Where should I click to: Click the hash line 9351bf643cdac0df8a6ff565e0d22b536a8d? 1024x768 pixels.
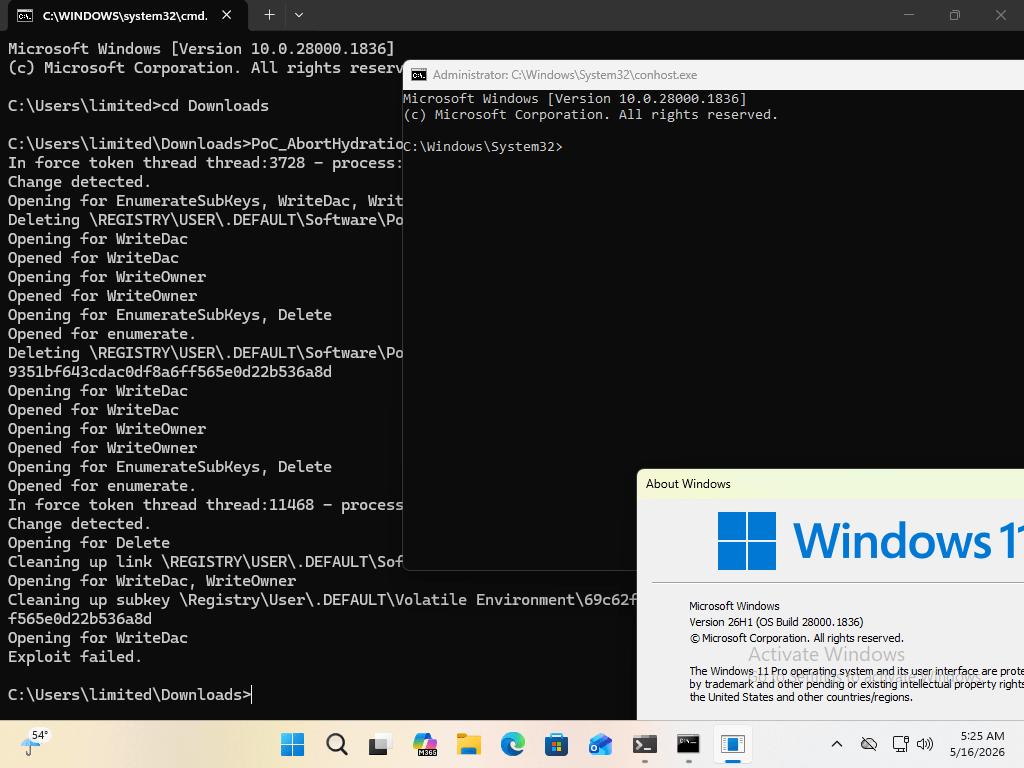coord(170,372)
